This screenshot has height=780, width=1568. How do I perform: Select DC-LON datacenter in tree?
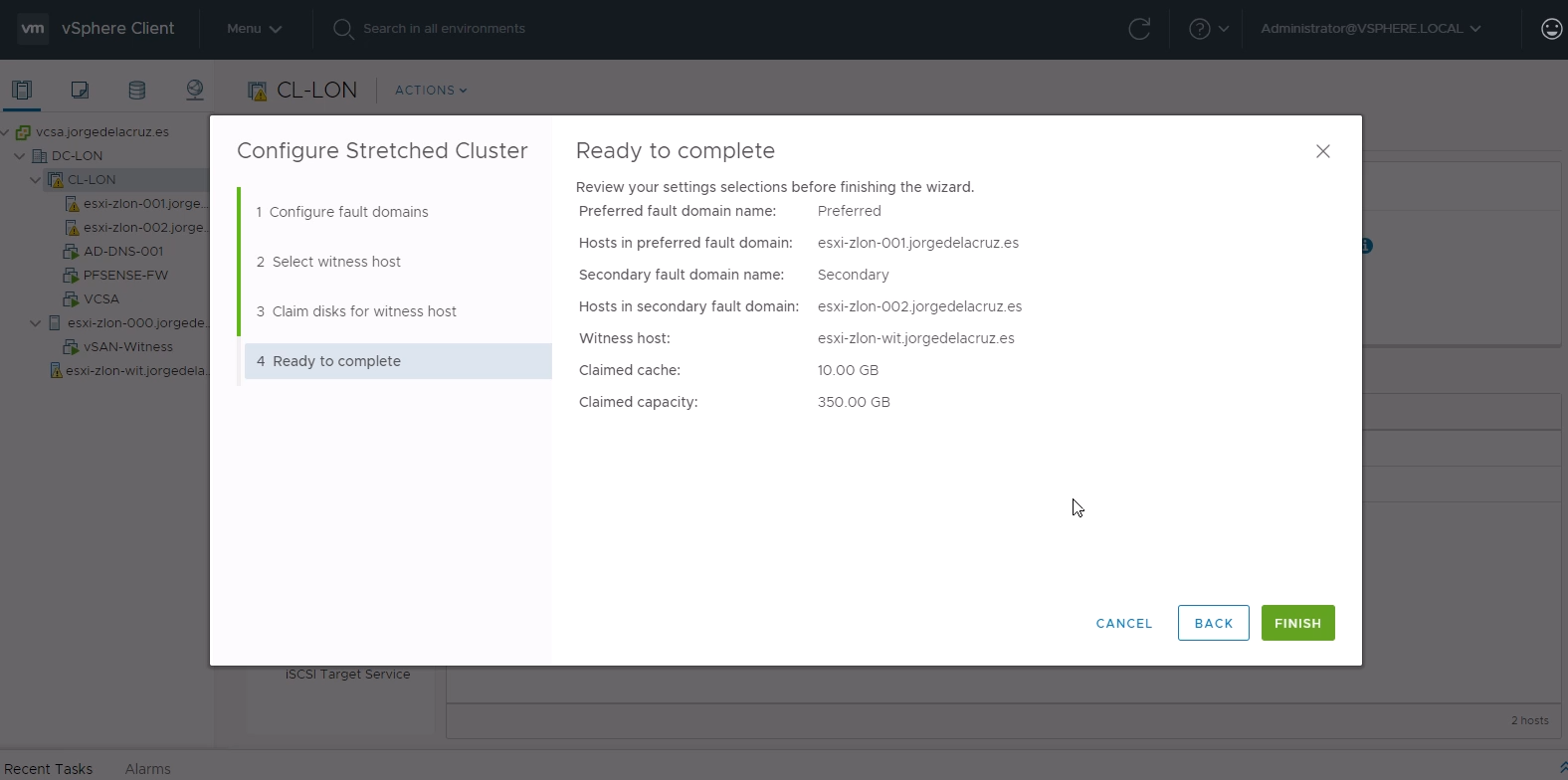[77, 155]
